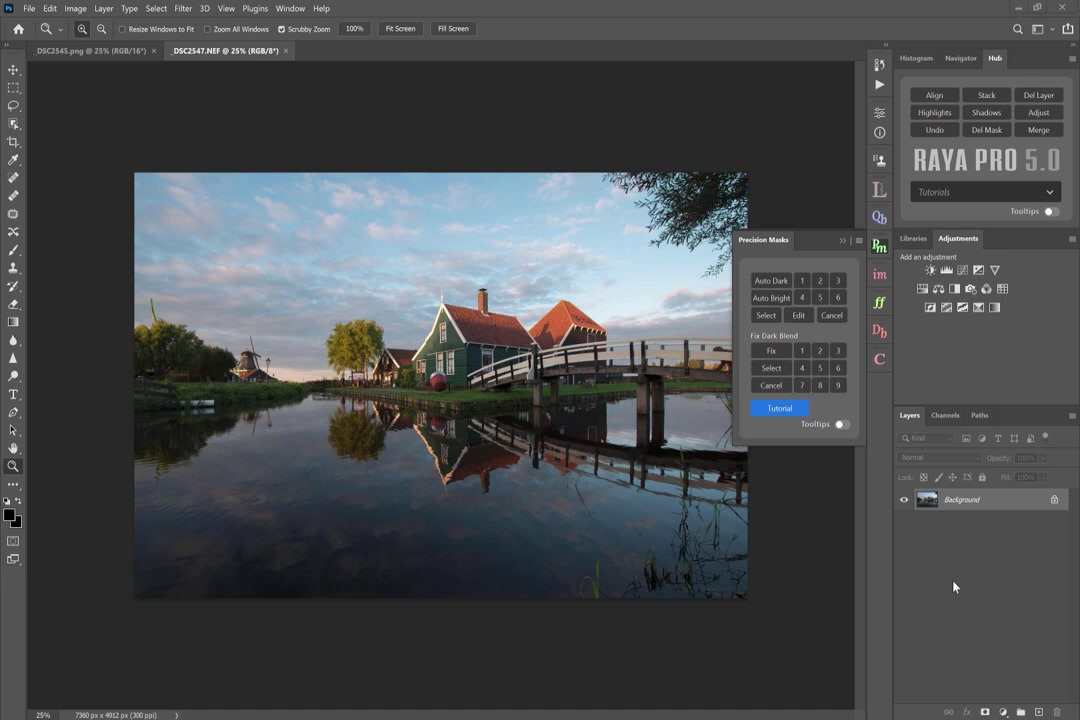Switch to the Channels tab
Viewport: 1080px width, 720px height.
[944, 415]
